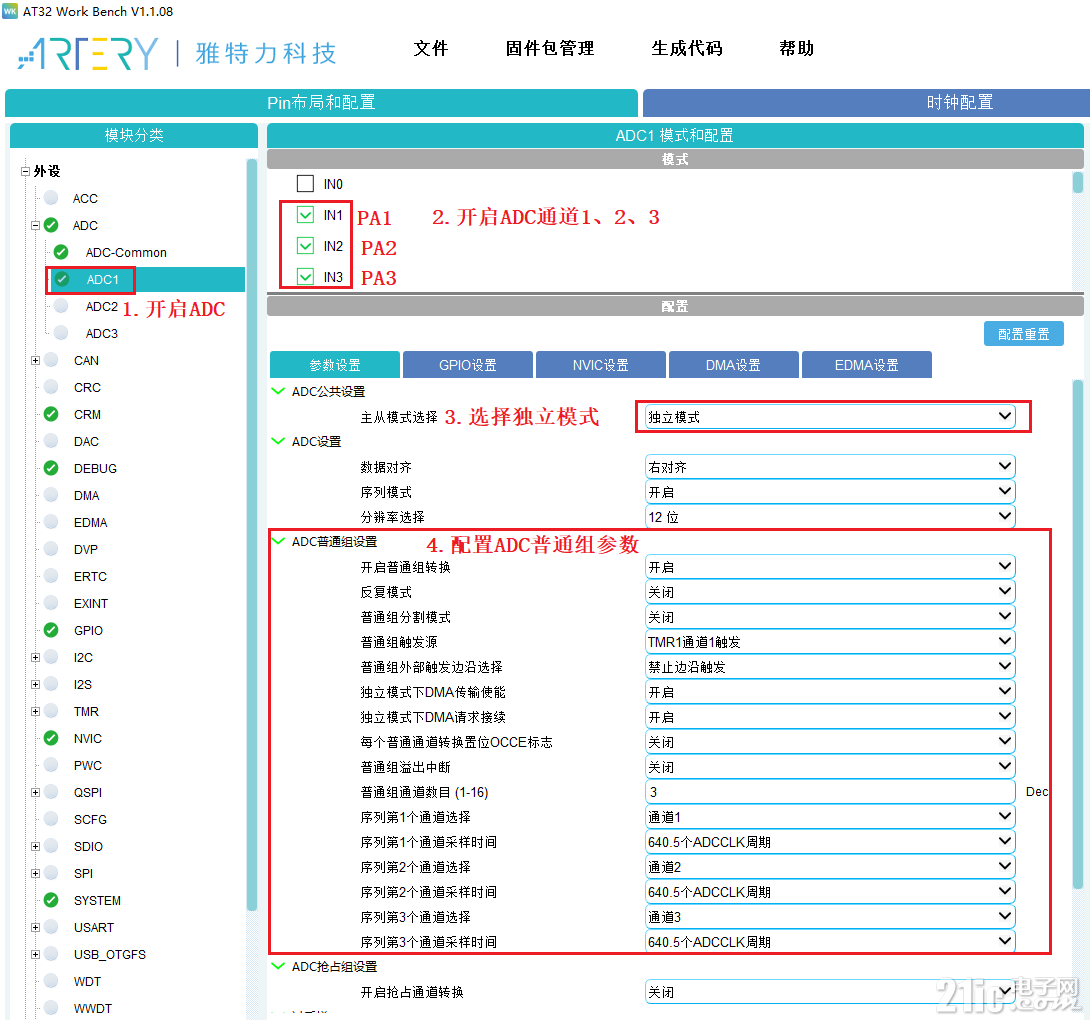Click the WWDT grey status circle

[x=51, y=1008]
